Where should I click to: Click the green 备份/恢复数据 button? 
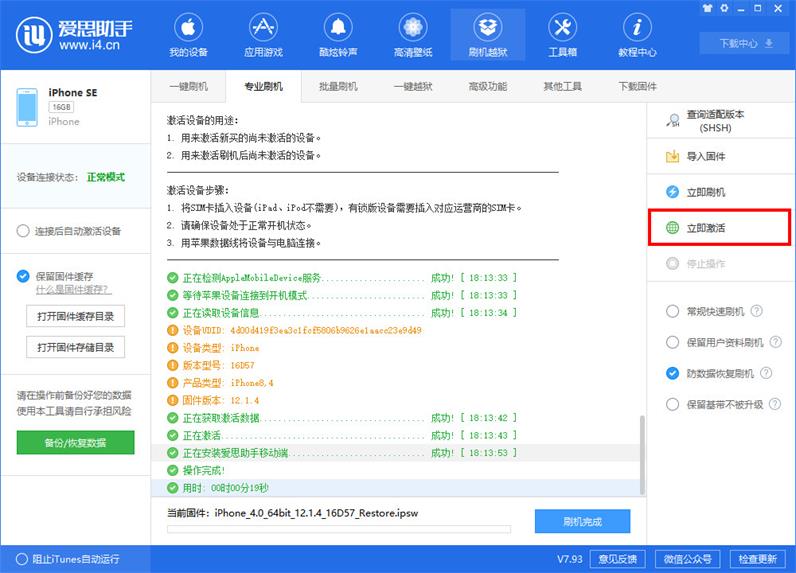[x=75, y=443]
